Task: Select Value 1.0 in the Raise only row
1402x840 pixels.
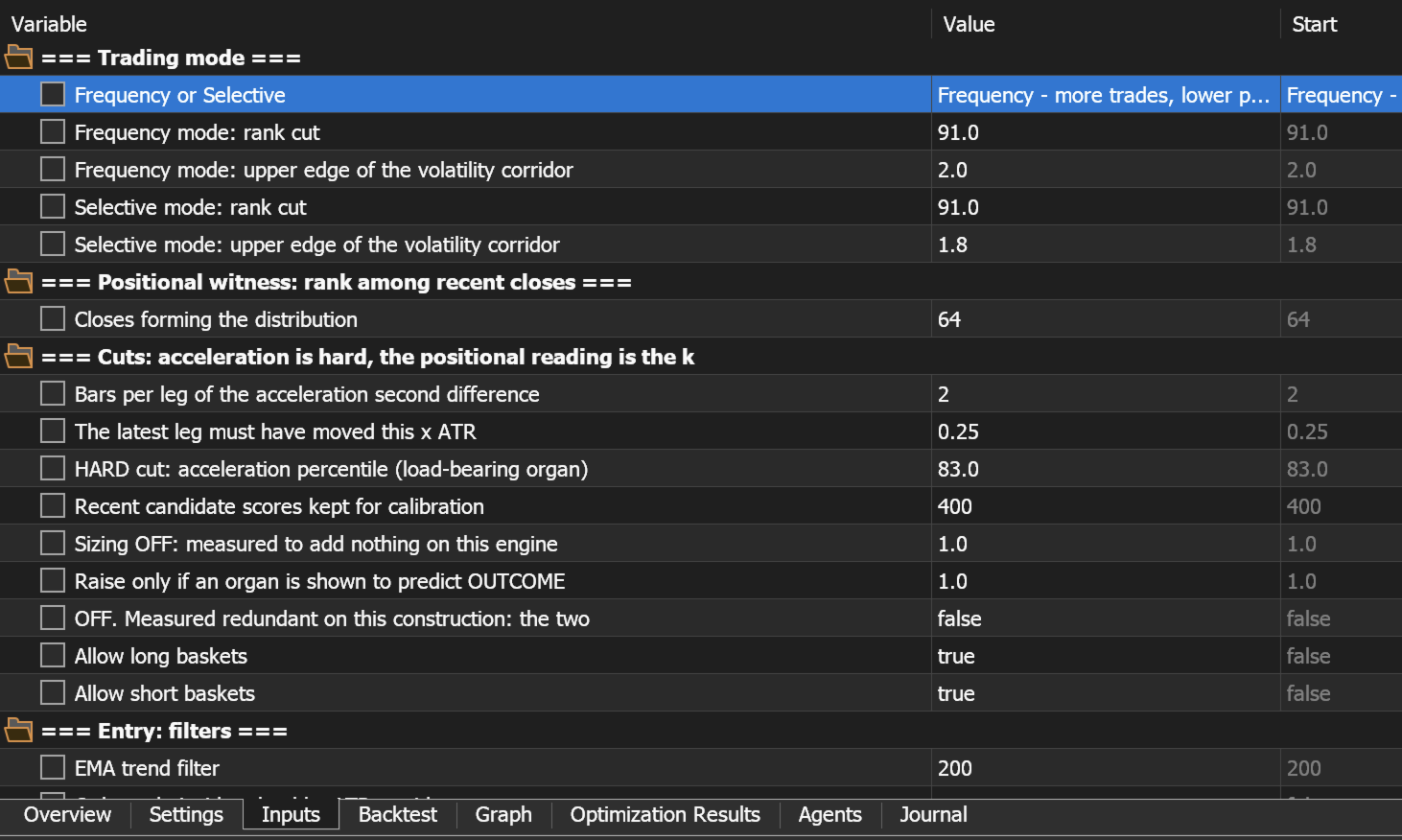Action: [1106, 581]
